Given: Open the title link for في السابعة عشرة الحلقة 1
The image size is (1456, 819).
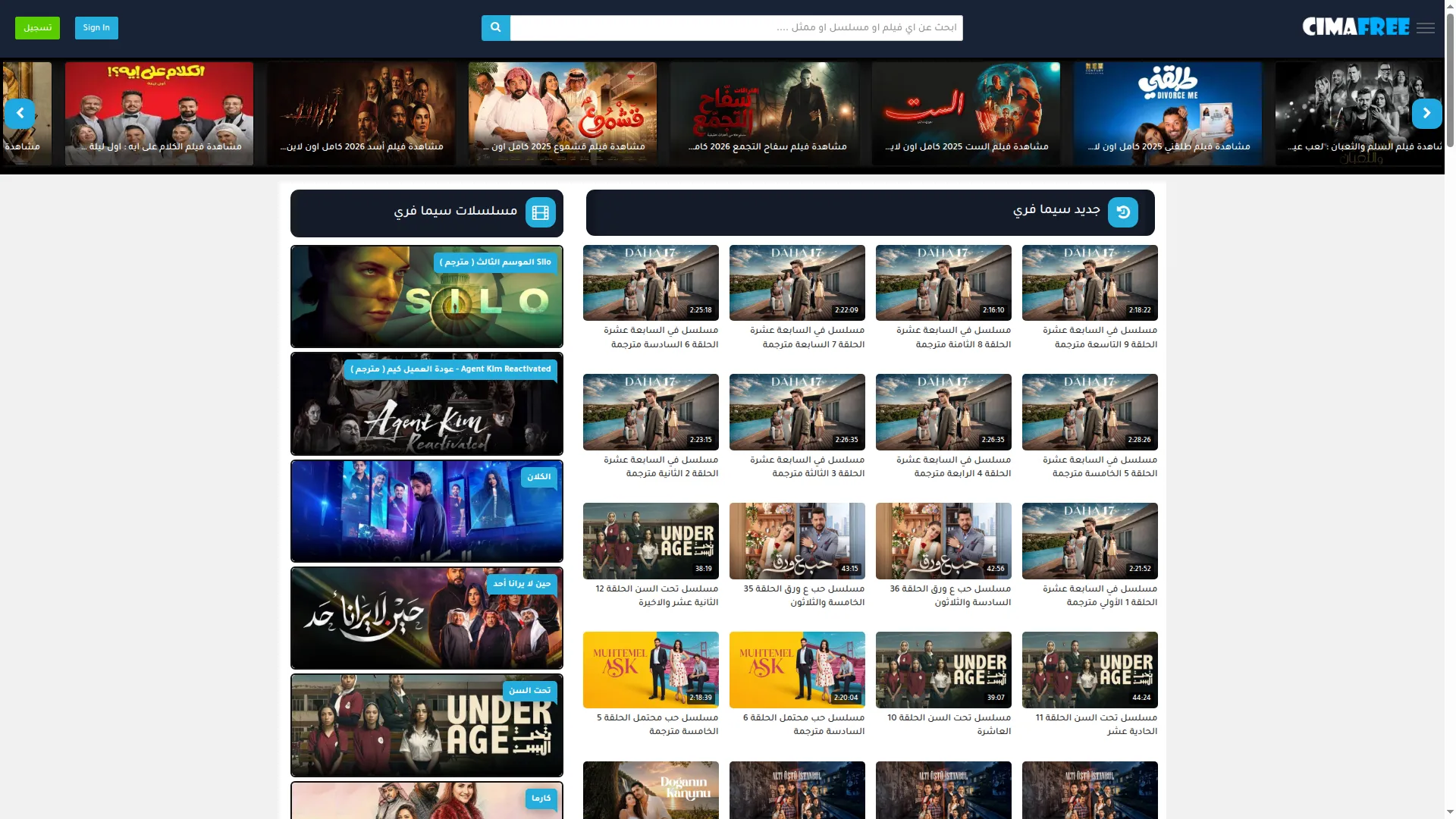Looking at the screenshot, I should pos(1100,595).
